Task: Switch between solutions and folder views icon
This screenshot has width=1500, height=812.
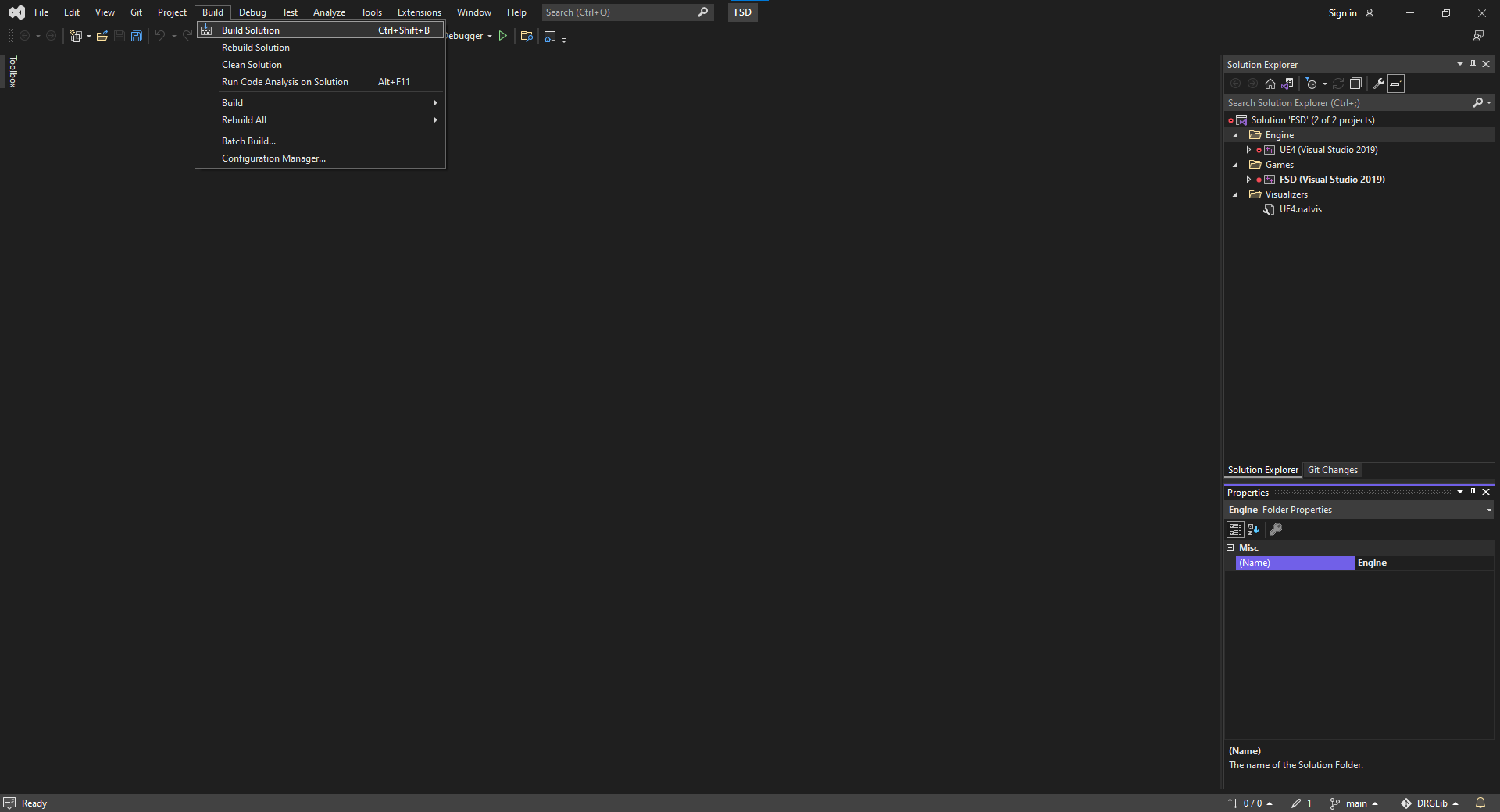Action: 1287,84
